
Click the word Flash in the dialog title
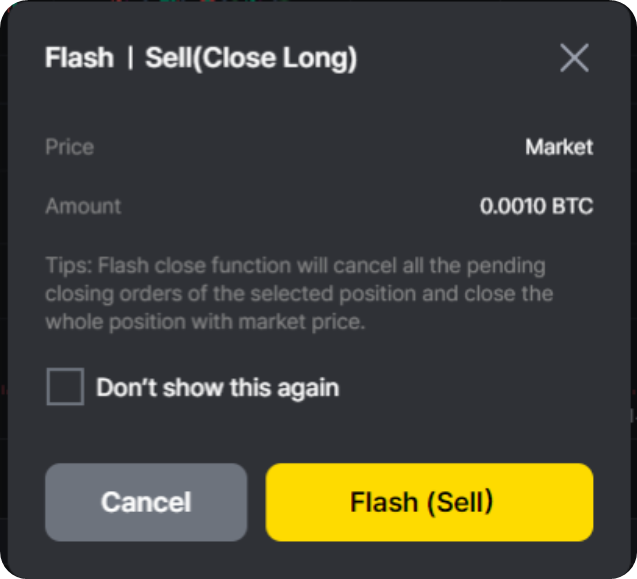(x=79, y=57)
